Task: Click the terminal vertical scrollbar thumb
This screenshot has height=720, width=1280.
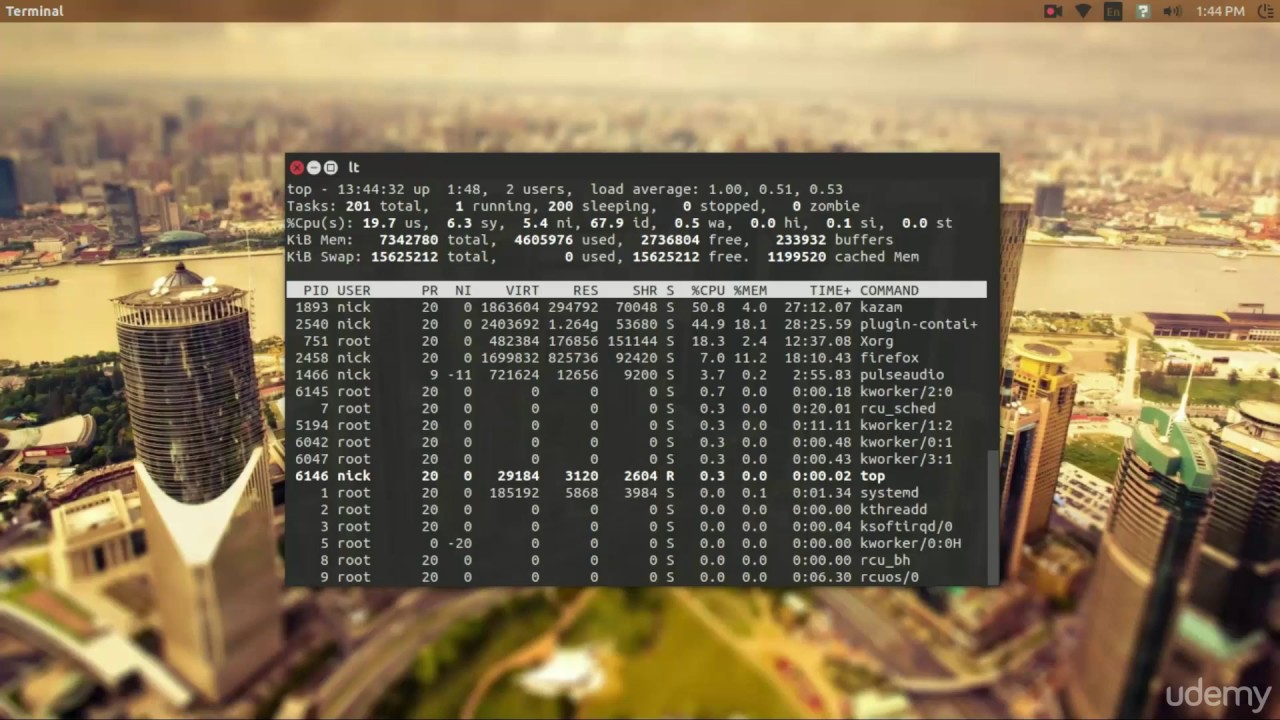Action: 993,516
